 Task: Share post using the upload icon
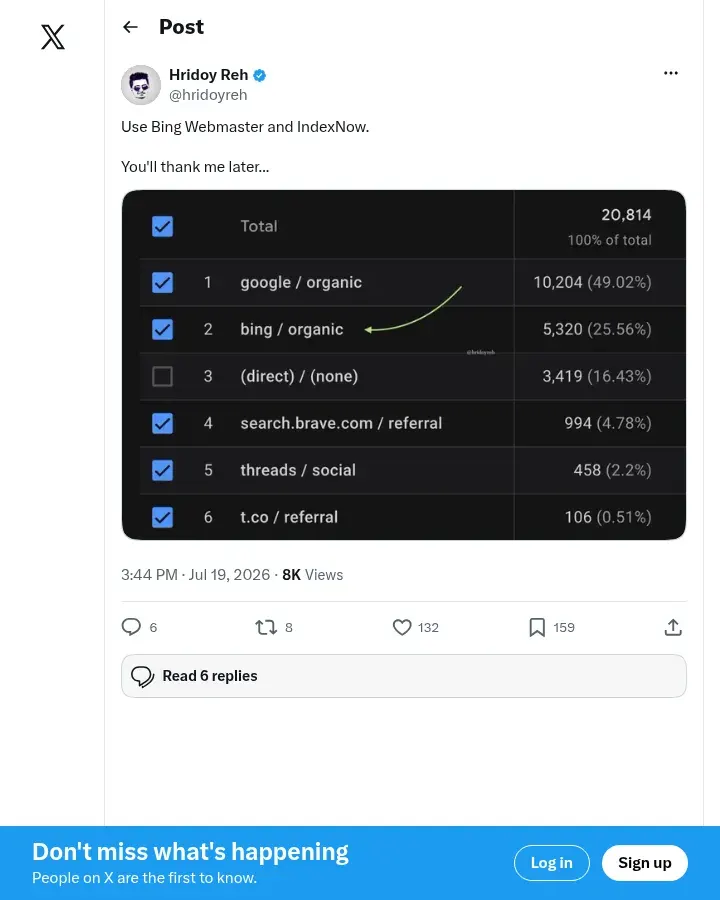pyautogui.click(x=673, y=627)
